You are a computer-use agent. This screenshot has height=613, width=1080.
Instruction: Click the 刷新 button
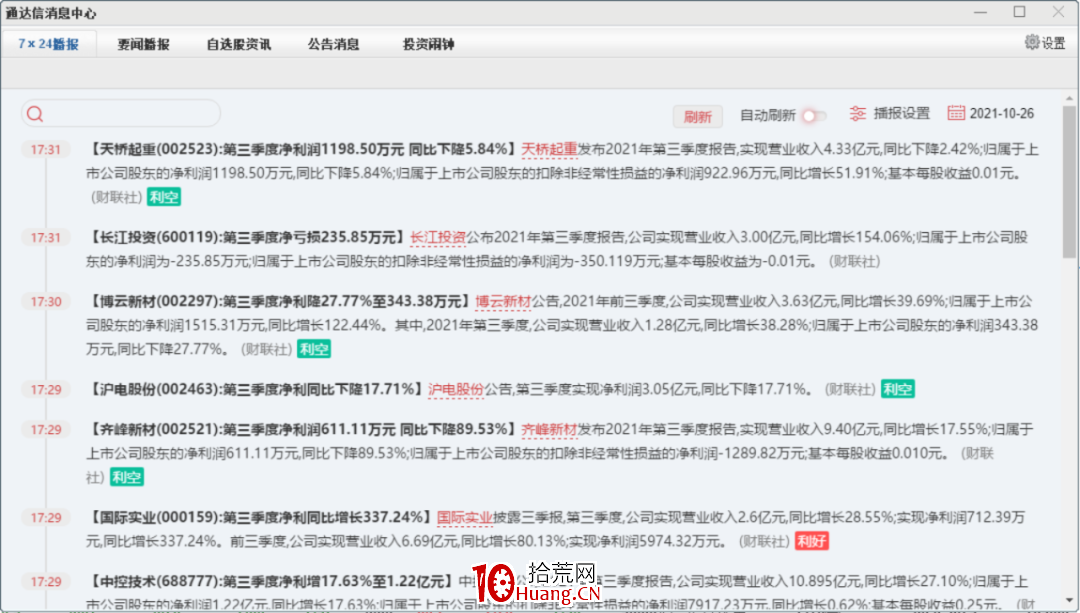point(697,116)
